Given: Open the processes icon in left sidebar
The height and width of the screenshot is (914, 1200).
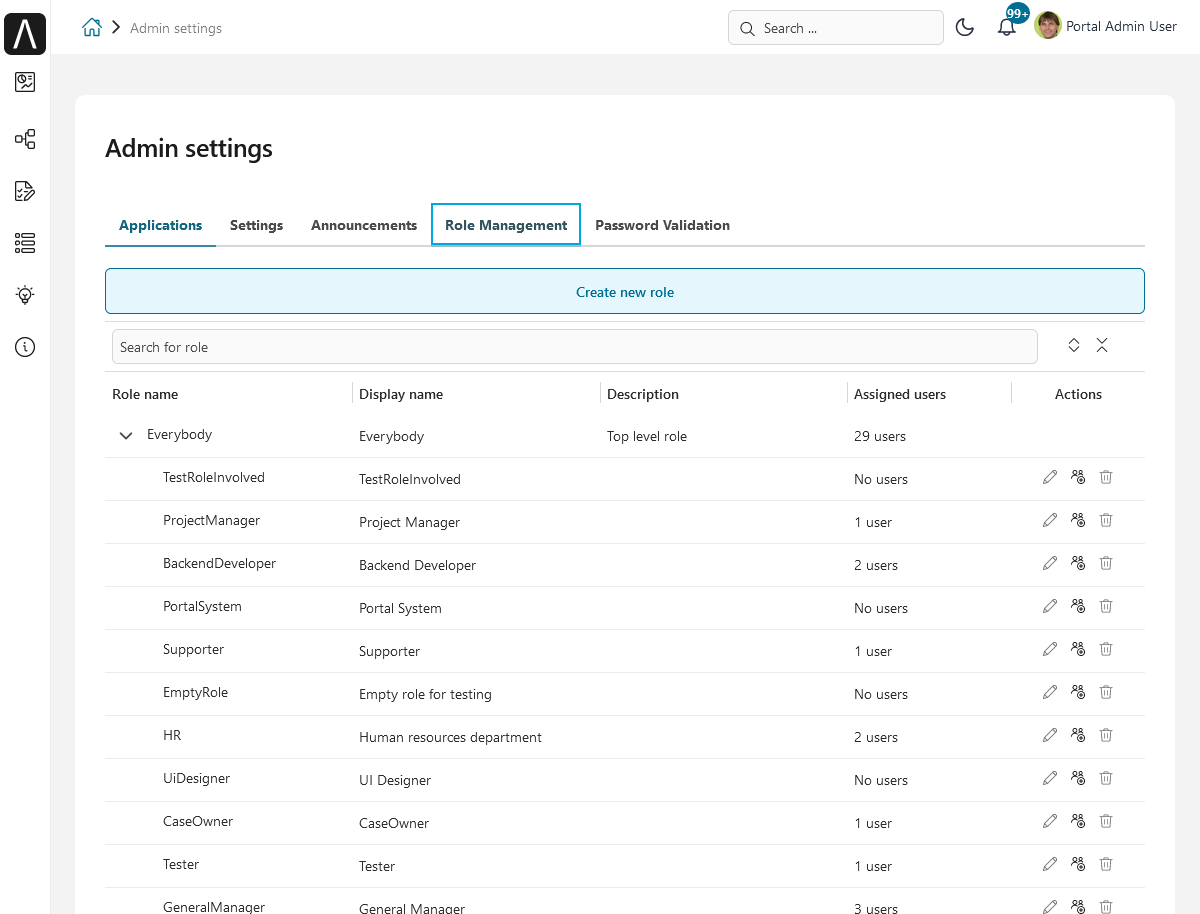Looking at the screenshot, I should (25, 139).
